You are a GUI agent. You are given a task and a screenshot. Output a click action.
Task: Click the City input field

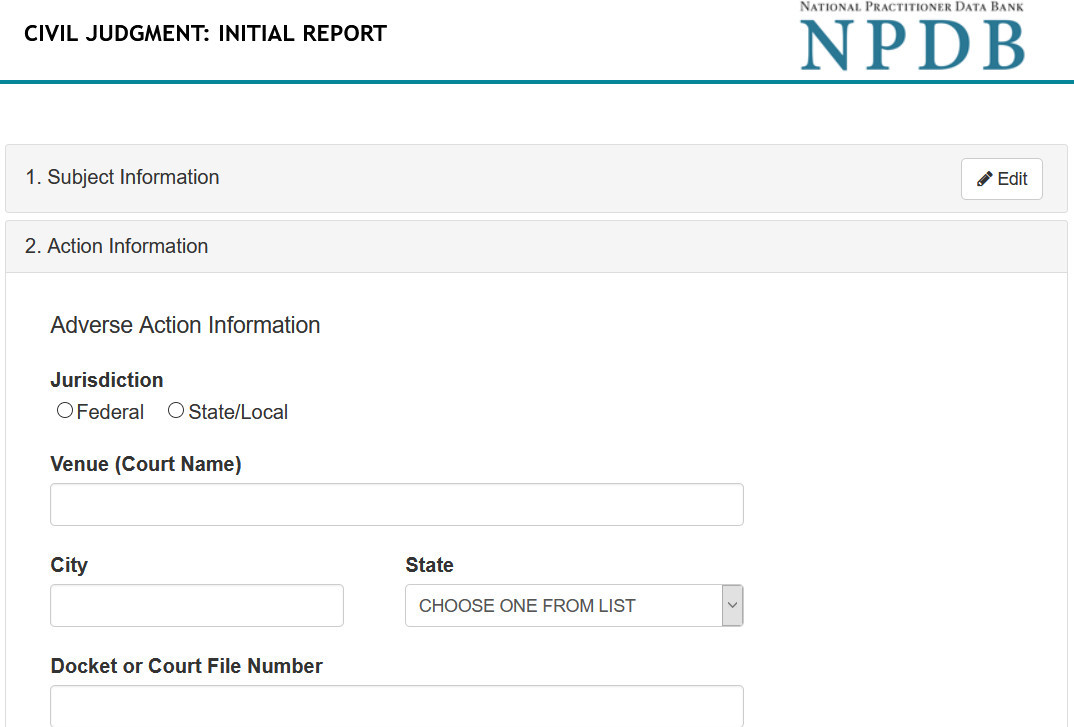pyautogui.click(x=197, y=605)
